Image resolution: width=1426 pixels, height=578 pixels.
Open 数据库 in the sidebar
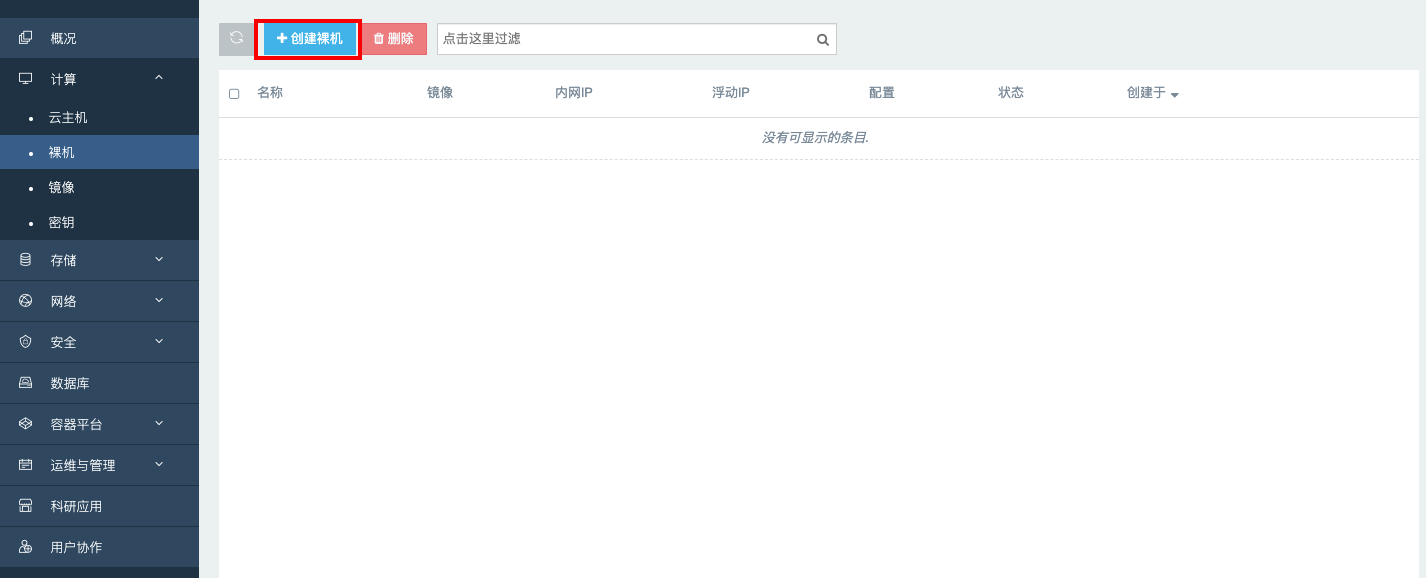tap(99, 383)
